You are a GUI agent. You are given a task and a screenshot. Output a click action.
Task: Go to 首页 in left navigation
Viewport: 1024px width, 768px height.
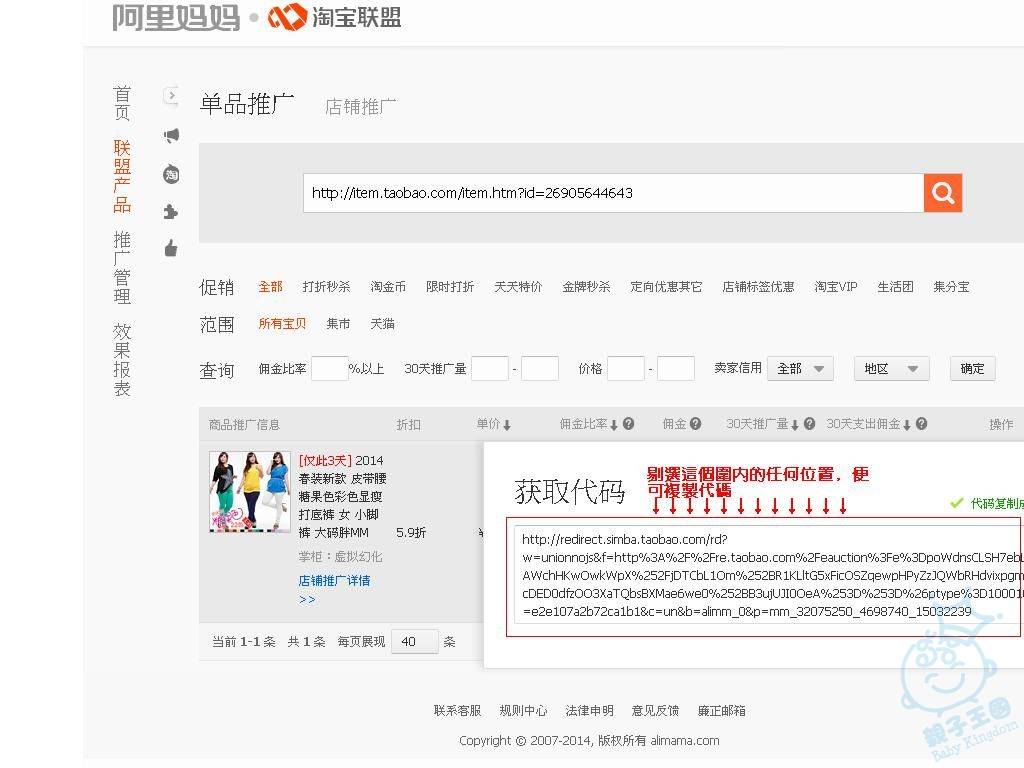point(122,103)
